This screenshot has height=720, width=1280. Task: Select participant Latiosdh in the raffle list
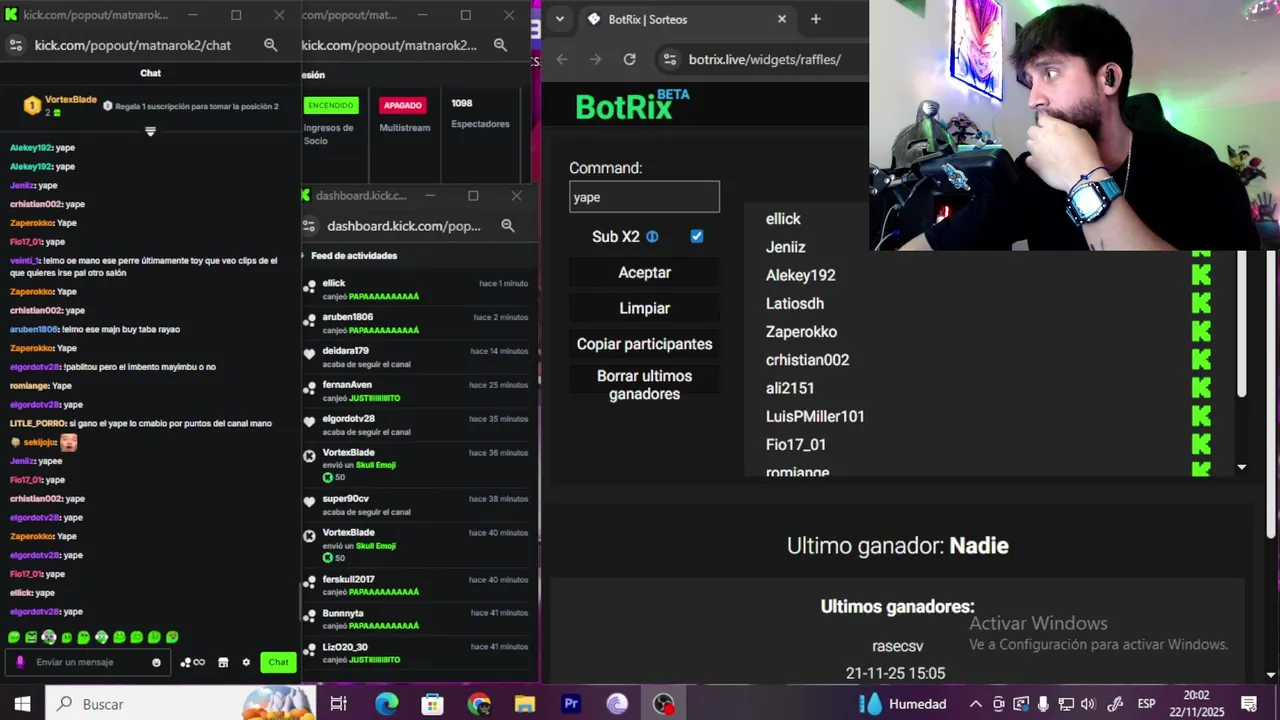click(795, 304)
